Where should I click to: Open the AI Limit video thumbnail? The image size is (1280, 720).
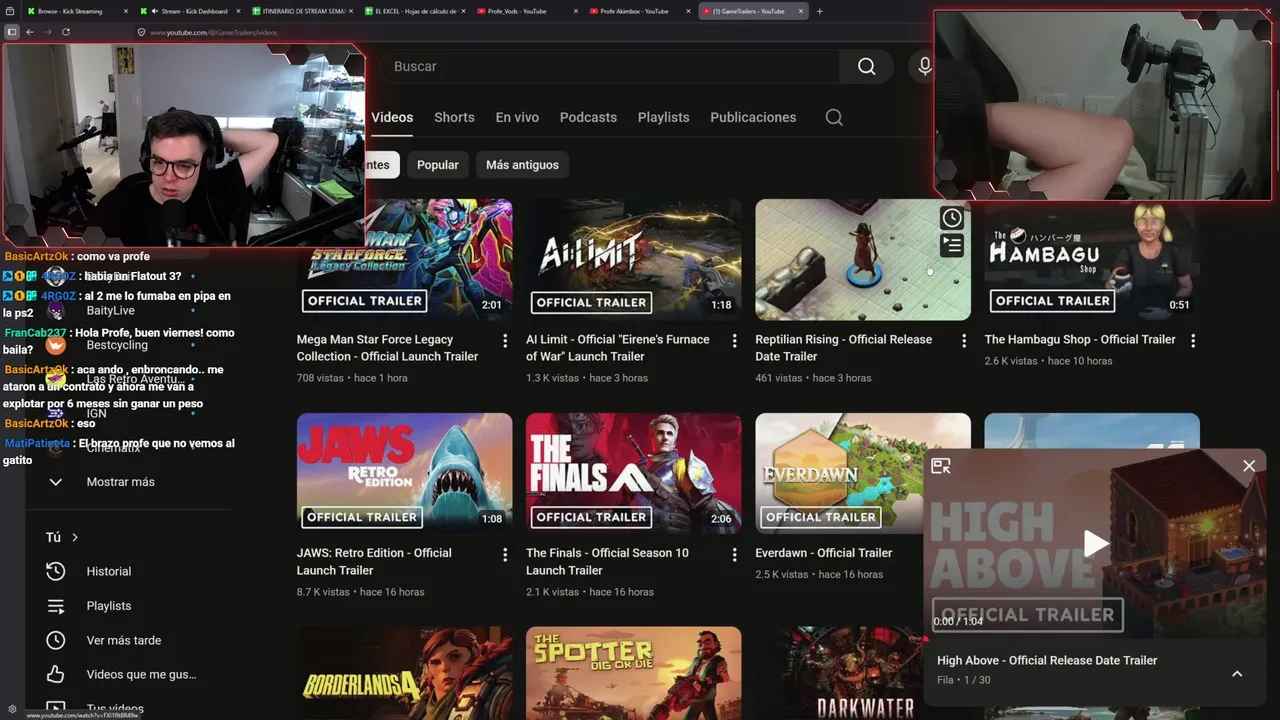(x=634, y=259)
